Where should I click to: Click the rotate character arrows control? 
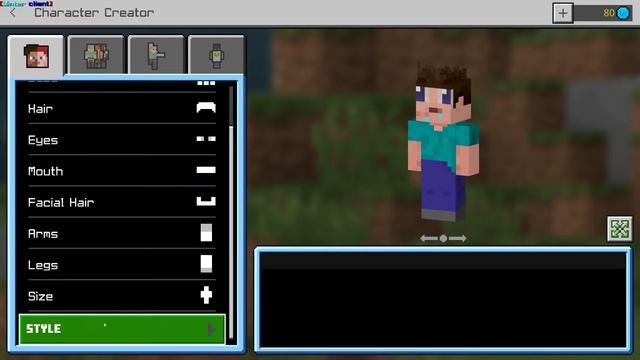(x=443, y=238)
